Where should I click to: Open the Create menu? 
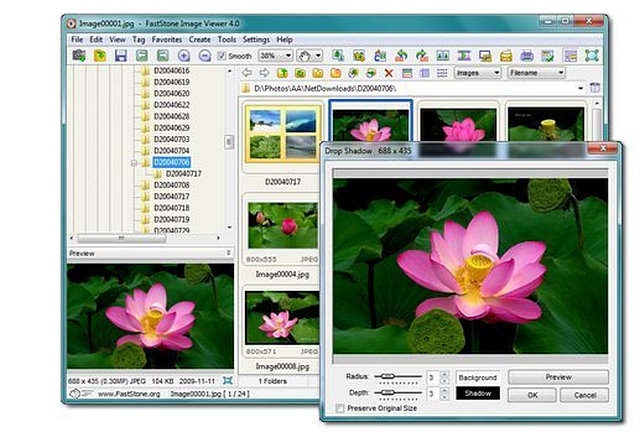click(200, 40)
